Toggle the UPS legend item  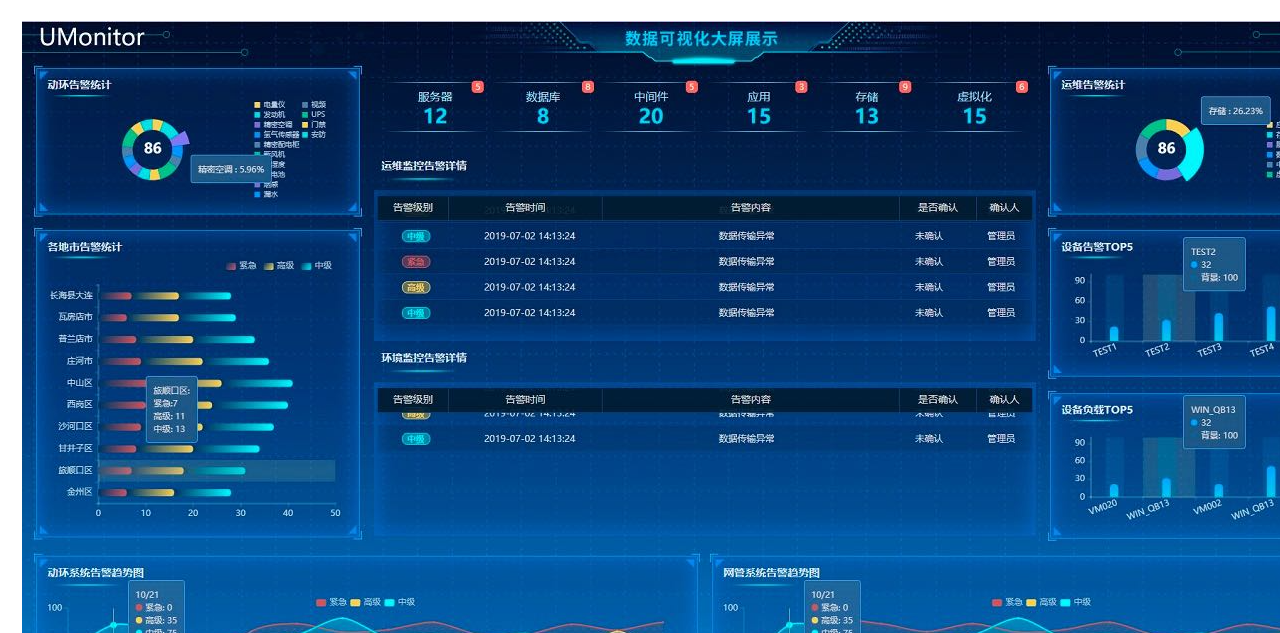coord(313,114)
